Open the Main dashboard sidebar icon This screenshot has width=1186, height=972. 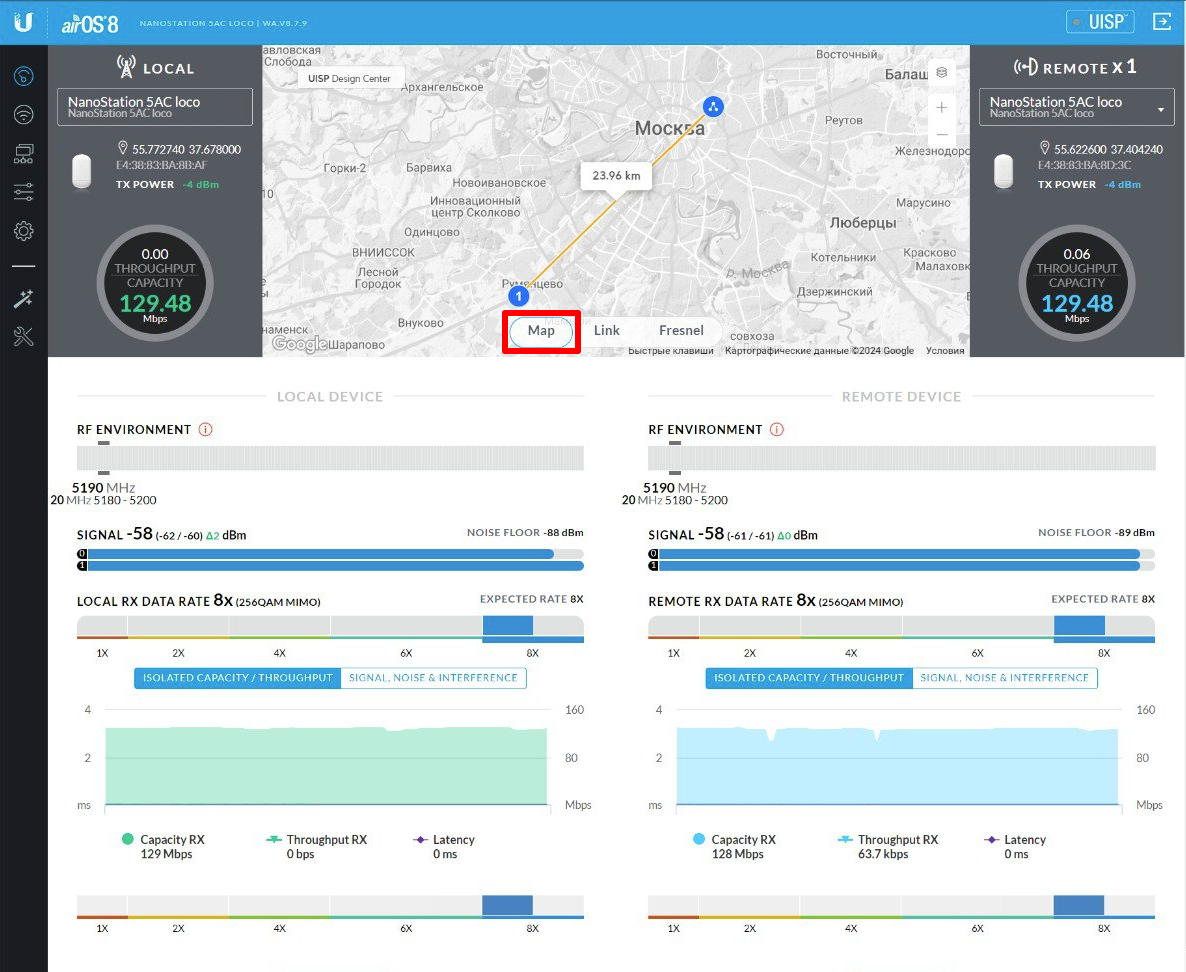(x=23, y=76)
